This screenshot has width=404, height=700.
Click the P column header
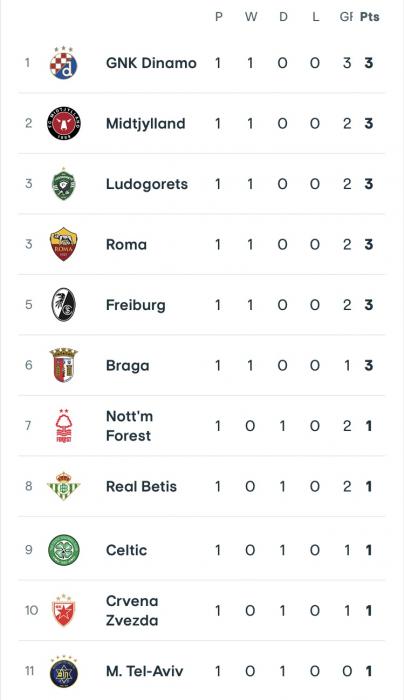tap(219, 17)
